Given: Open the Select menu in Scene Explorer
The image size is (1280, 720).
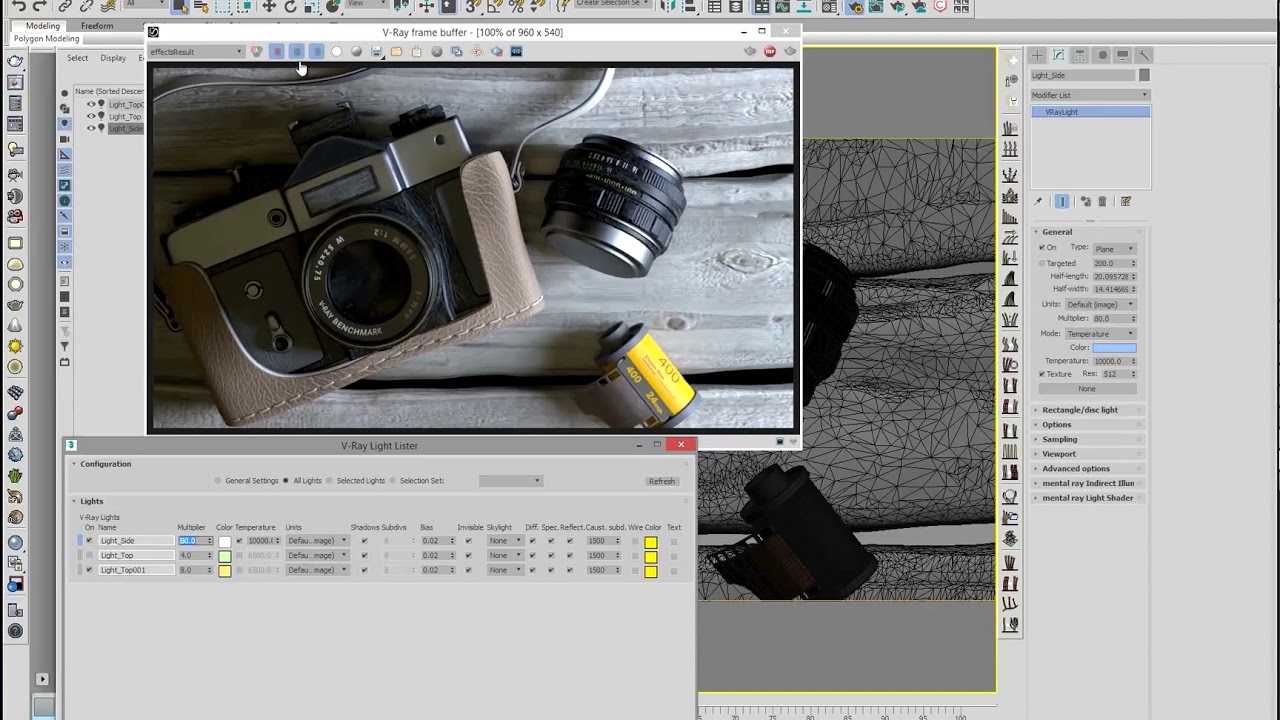Looking at the screenshot, I should coord(77,58).
